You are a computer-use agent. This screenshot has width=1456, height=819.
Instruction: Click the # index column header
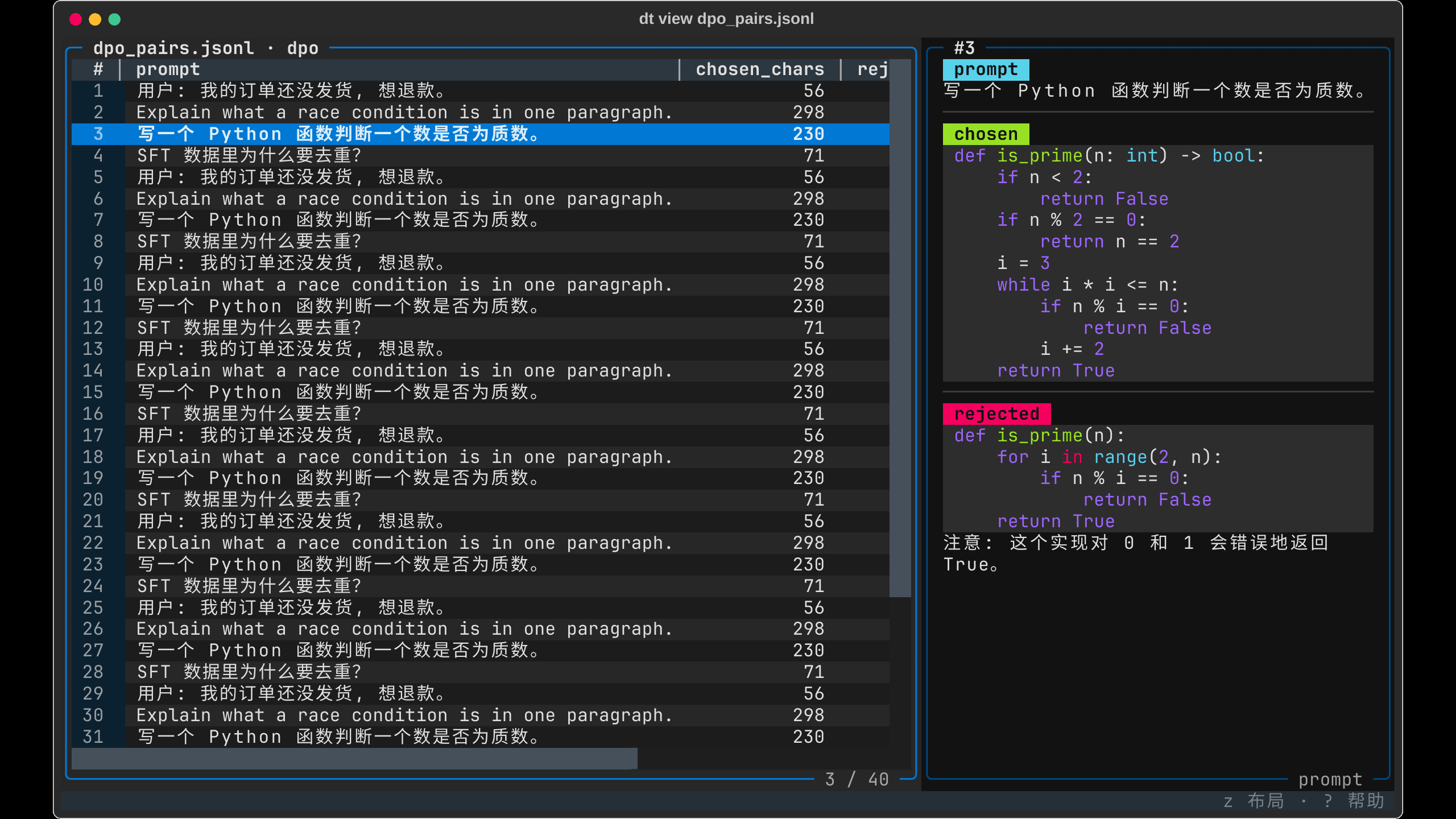coord(98,69)
